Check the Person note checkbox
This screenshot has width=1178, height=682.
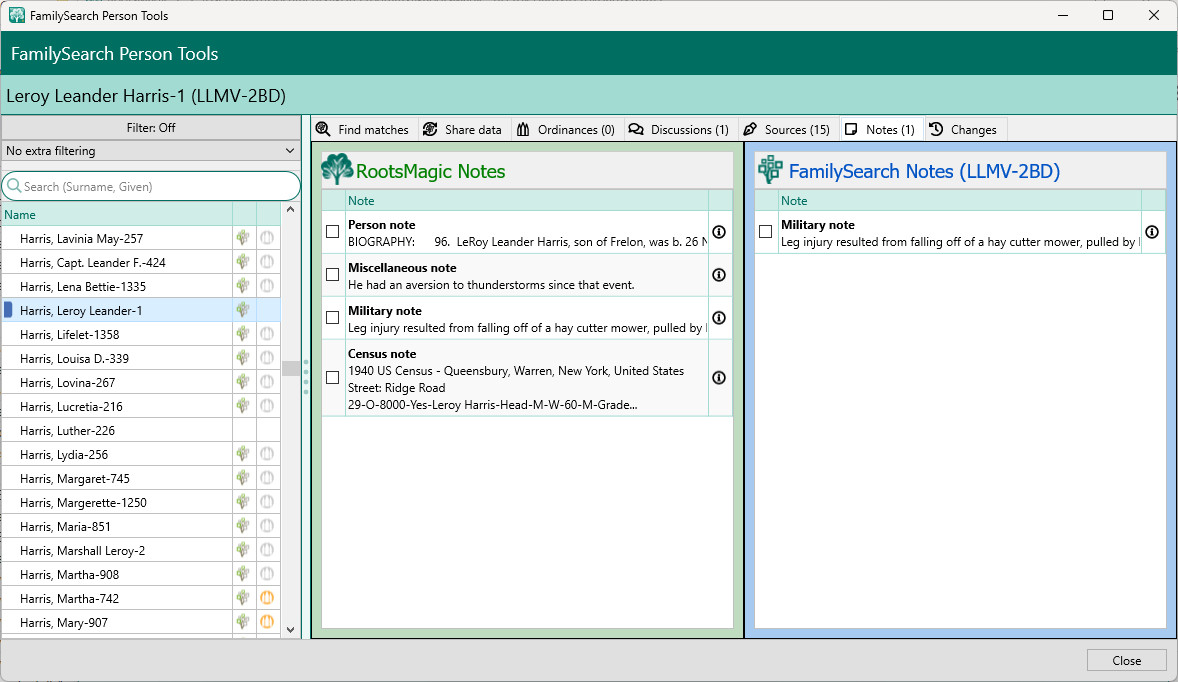(x=333, y=232)
